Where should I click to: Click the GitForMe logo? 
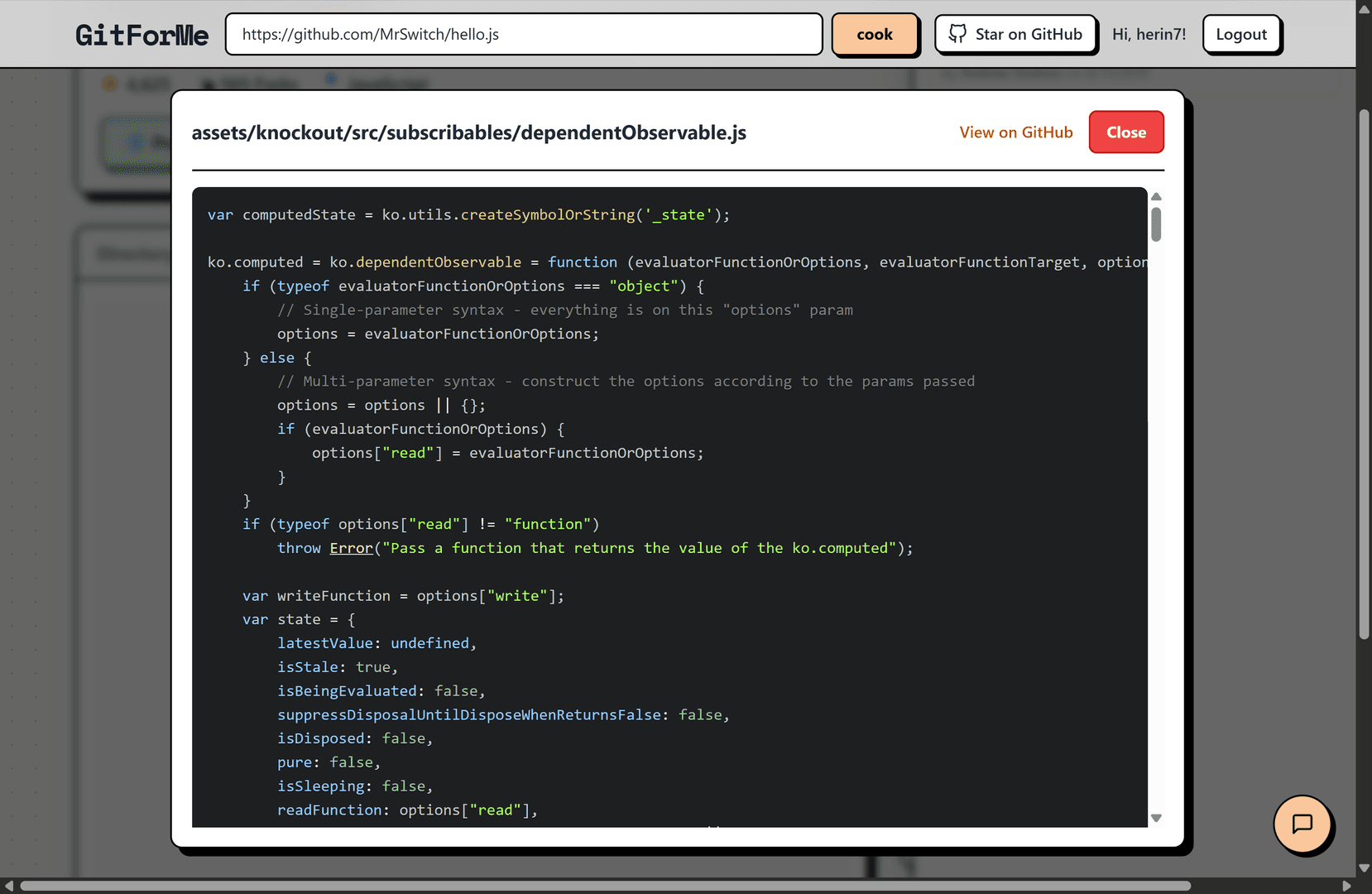tap(141, 34)
